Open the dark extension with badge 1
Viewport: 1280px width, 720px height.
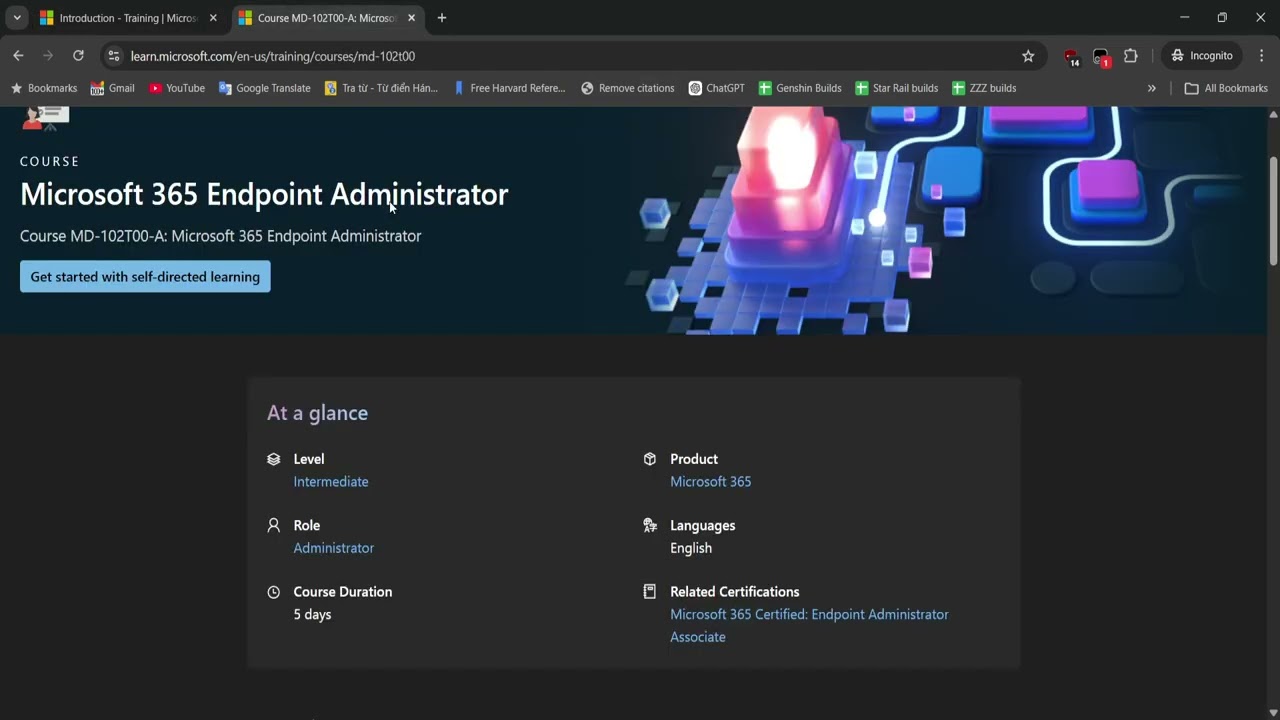(1101, 56)
